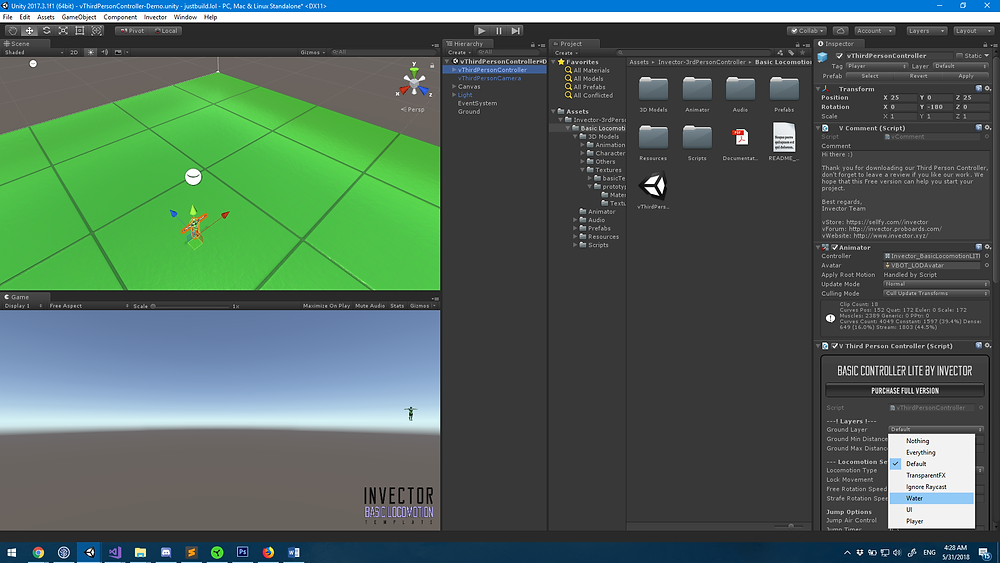Click the Pause button
This screenshot has width=1000, height=563.
499,31
